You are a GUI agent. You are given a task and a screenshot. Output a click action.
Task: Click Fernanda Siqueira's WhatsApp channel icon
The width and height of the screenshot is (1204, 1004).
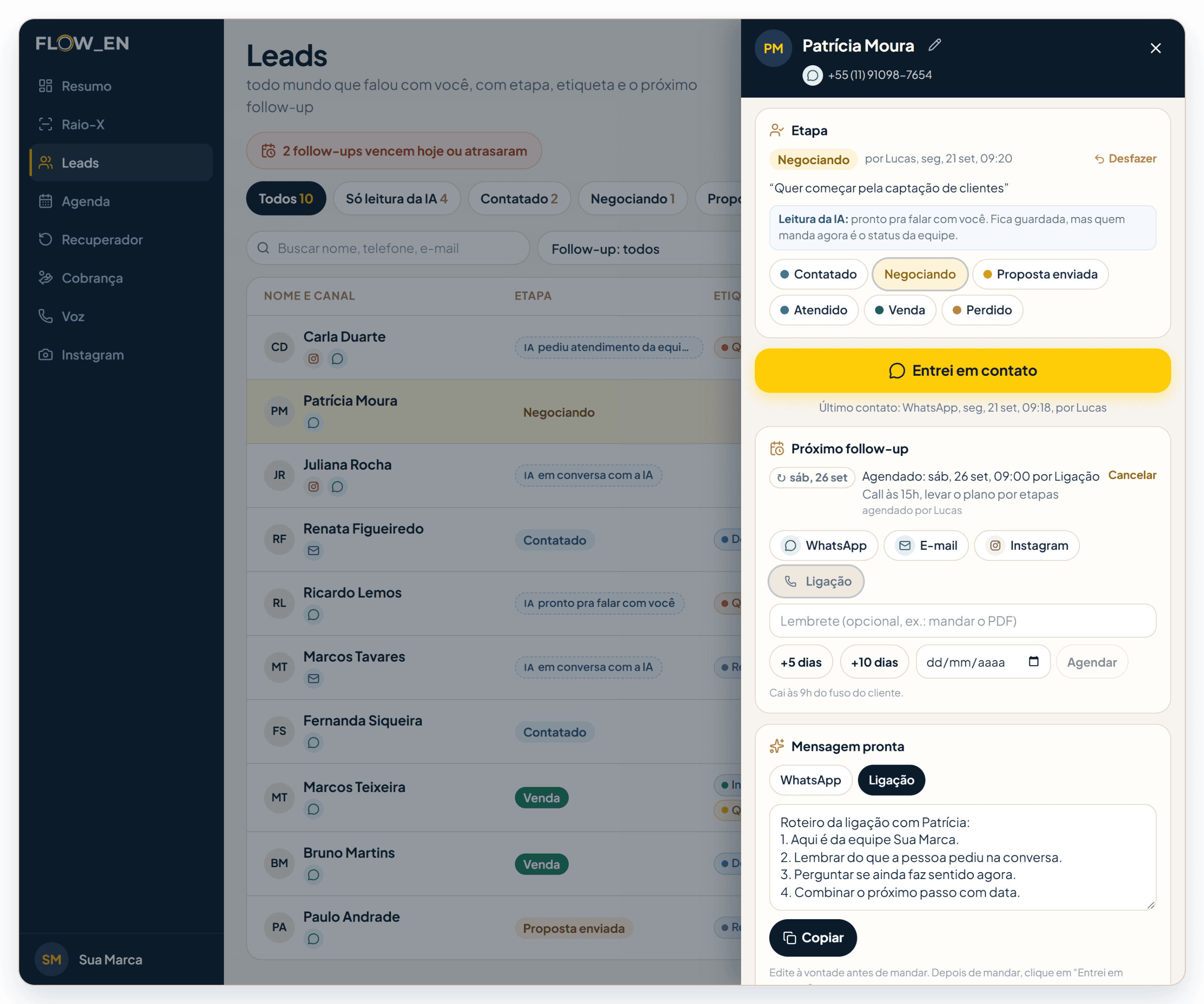tap(313, 743)
